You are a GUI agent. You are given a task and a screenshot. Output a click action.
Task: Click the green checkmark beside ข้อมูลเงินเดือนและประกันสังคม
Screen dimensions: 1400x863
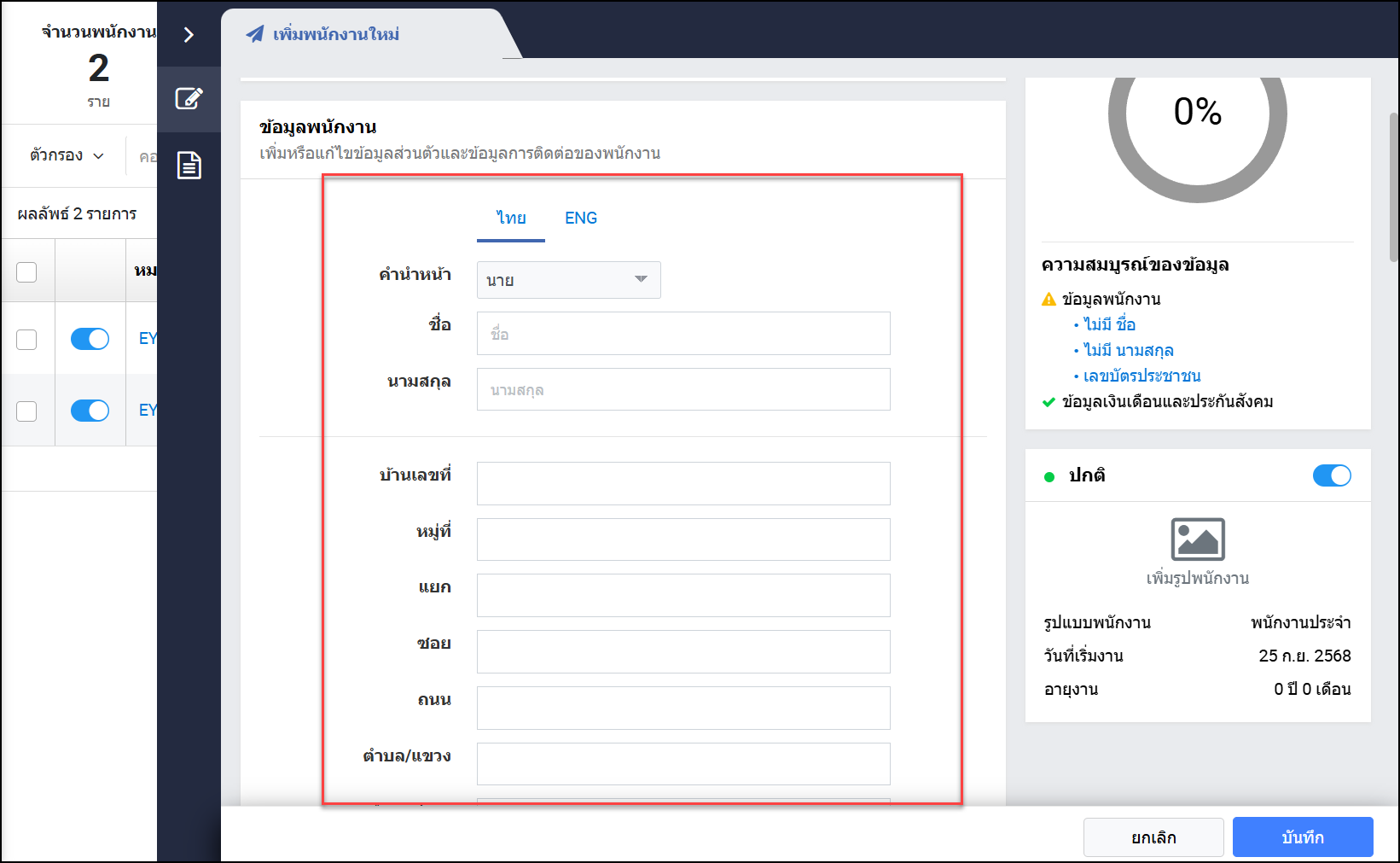pyautogui.click(x=1049, y=402)
